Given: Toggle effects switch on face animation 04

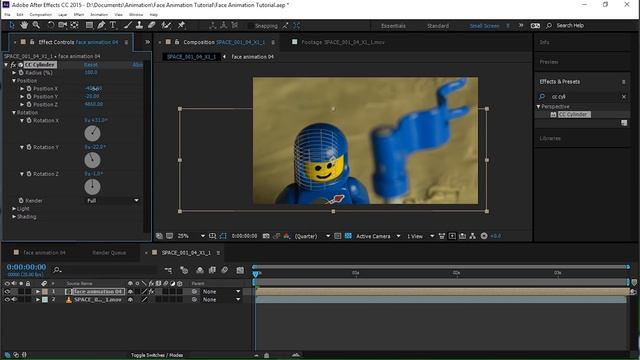Looking at the screenshot, I should [x=151, y=291].
